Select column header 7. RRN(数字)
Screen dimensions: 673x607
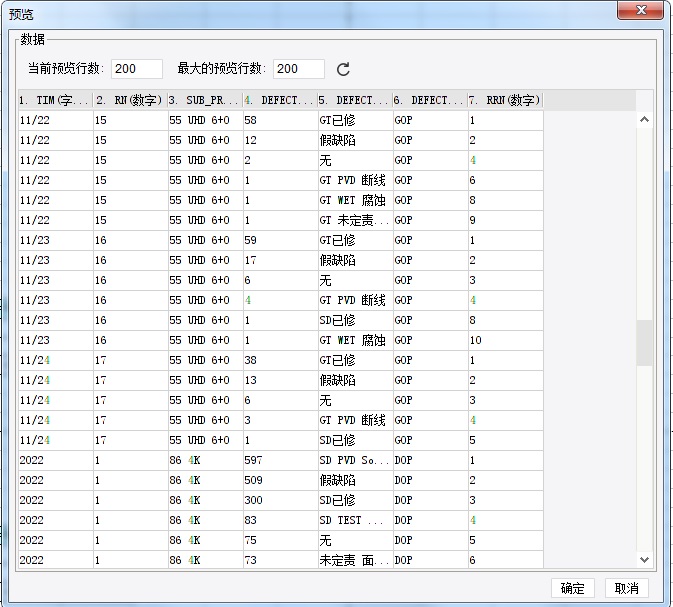click(506, 100)
